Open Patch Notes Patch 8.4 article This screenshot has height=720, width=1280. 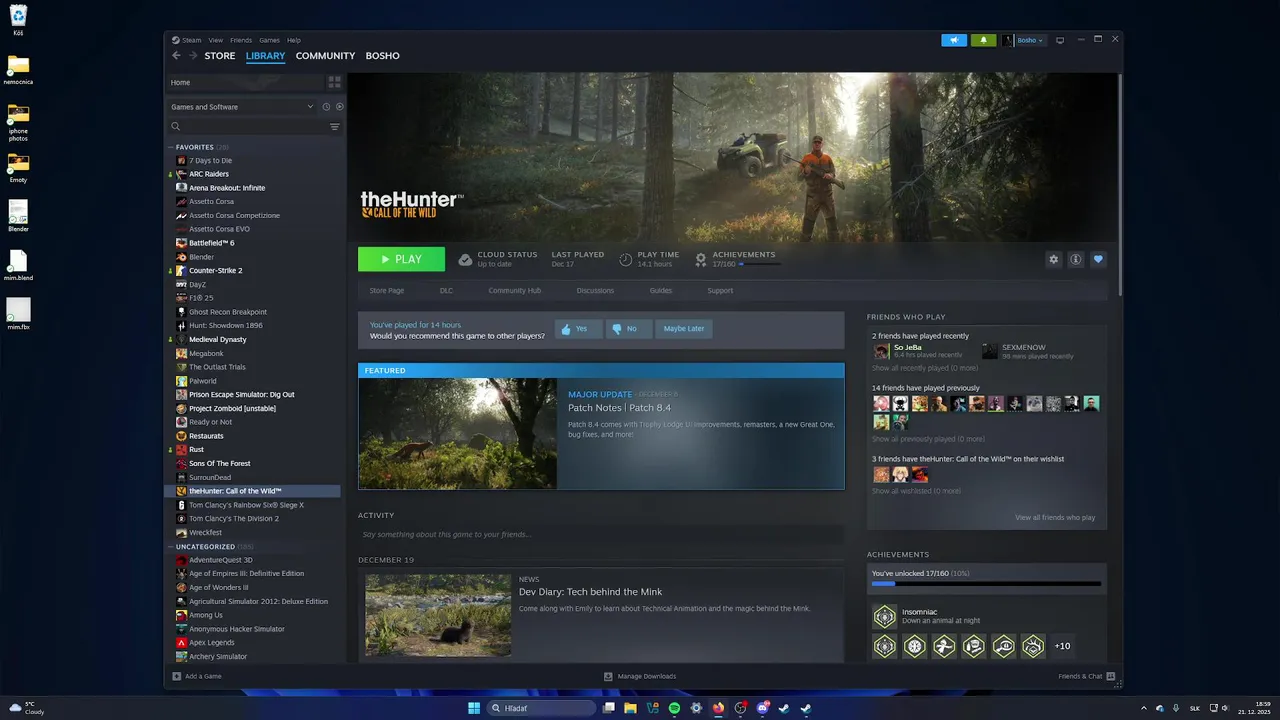click(x=619, y=408)
